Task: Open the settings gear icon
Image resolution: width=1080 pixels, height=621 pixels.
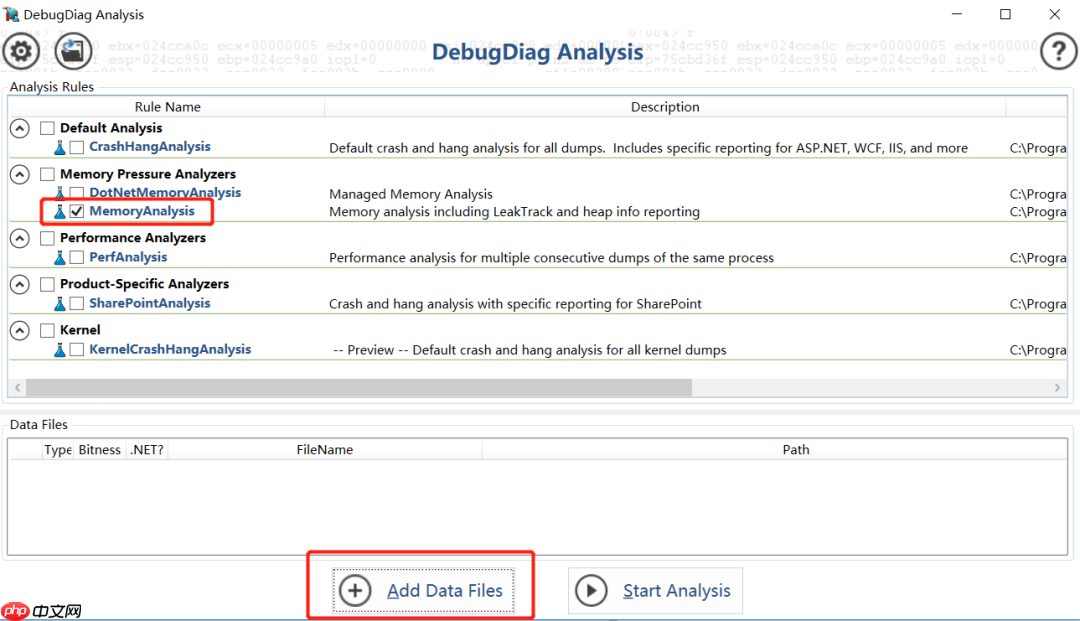Action: [22, 51]
